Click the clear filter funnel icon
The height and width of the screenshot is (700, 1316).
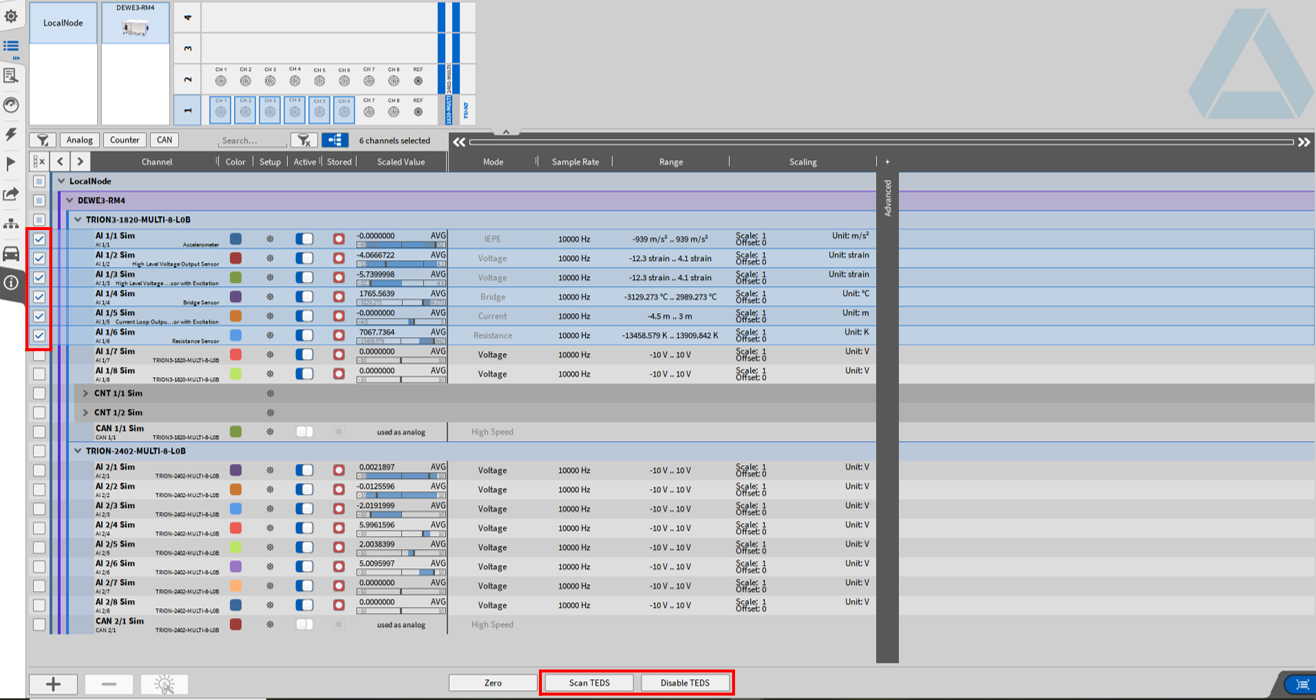click(304, 141)
